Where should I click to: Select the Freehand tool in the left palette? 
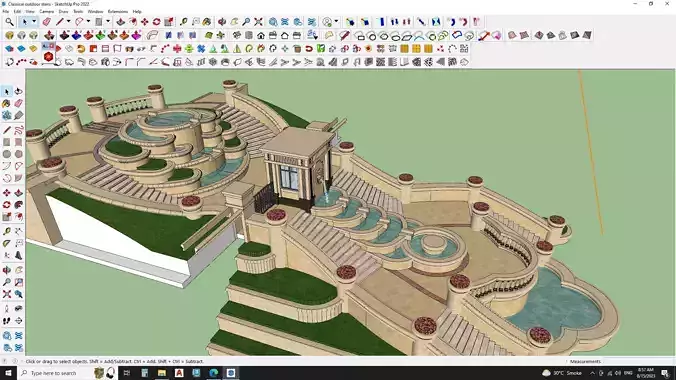click(x=18, y=130)
